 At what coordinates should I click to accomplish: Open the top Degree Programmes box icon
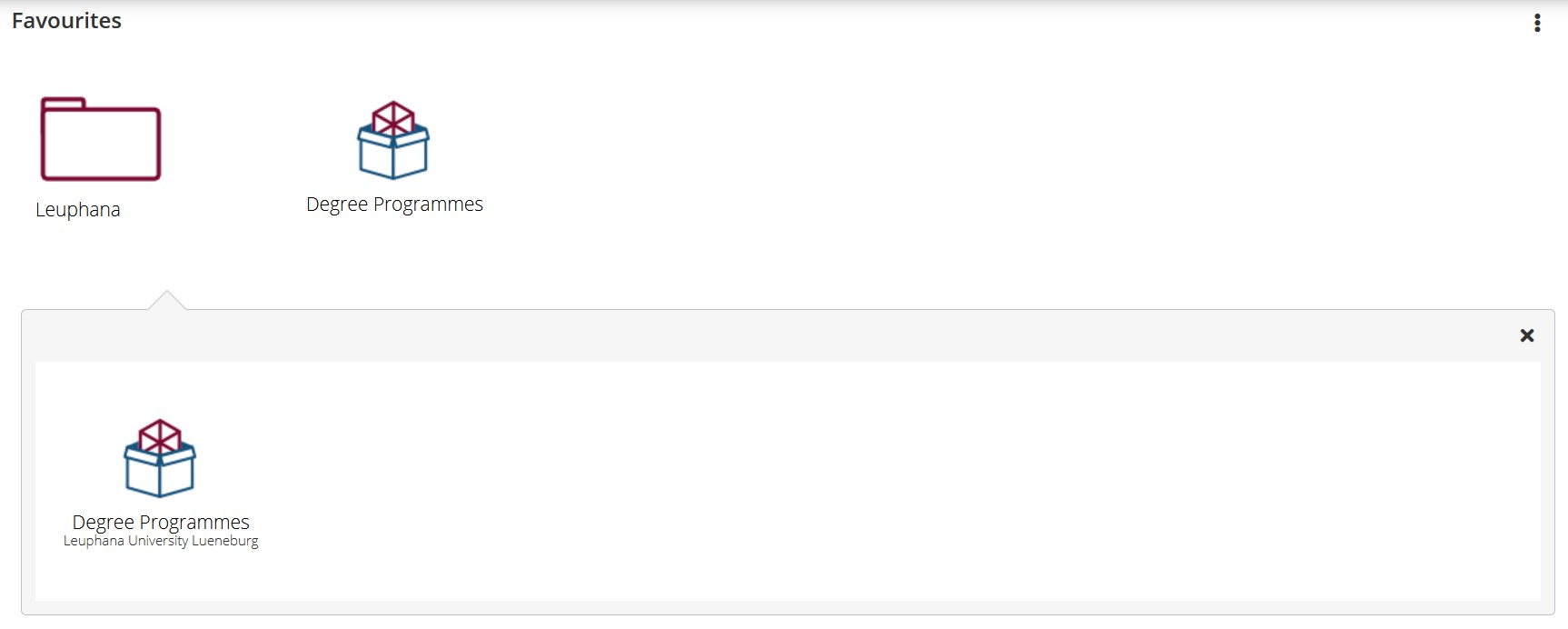393,140
